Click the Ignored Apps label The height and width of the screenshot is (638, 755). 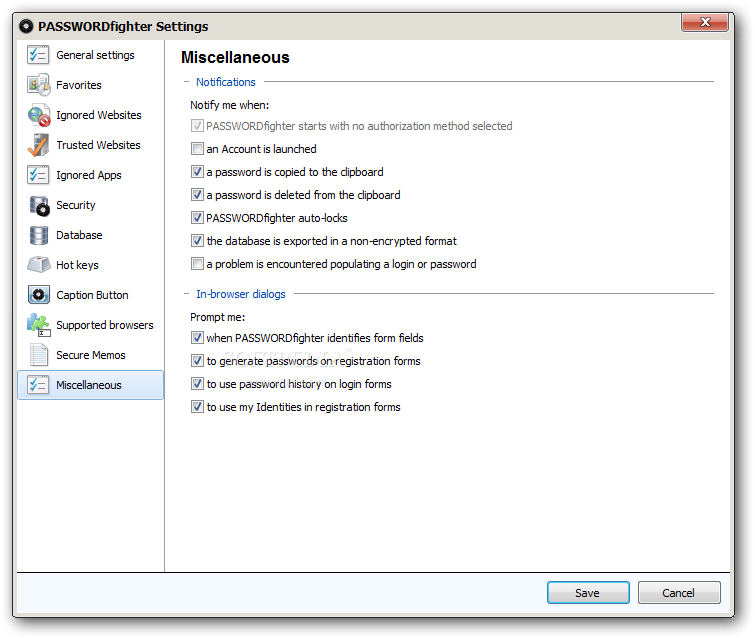tap(89, 175)
